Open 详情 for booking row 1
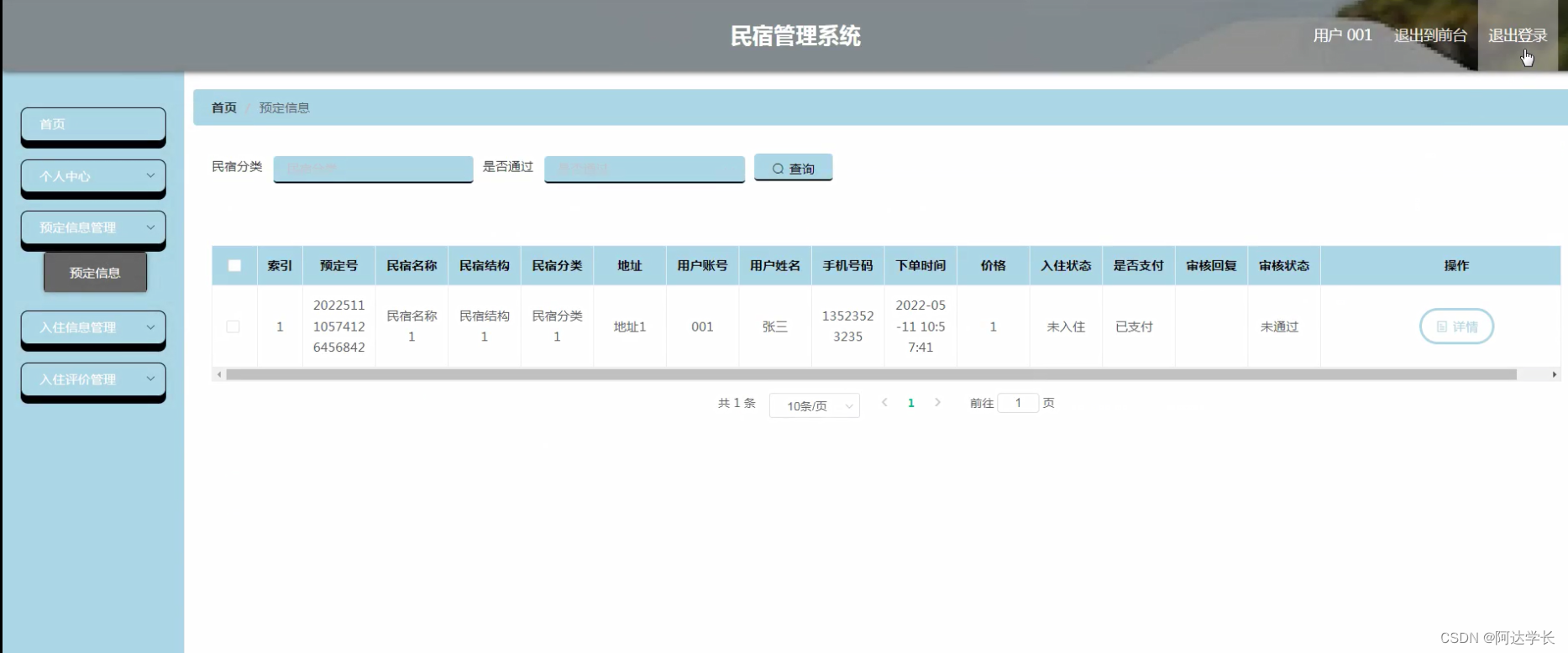Viewport: 1568px width, 653px height. click(1456, 326)
